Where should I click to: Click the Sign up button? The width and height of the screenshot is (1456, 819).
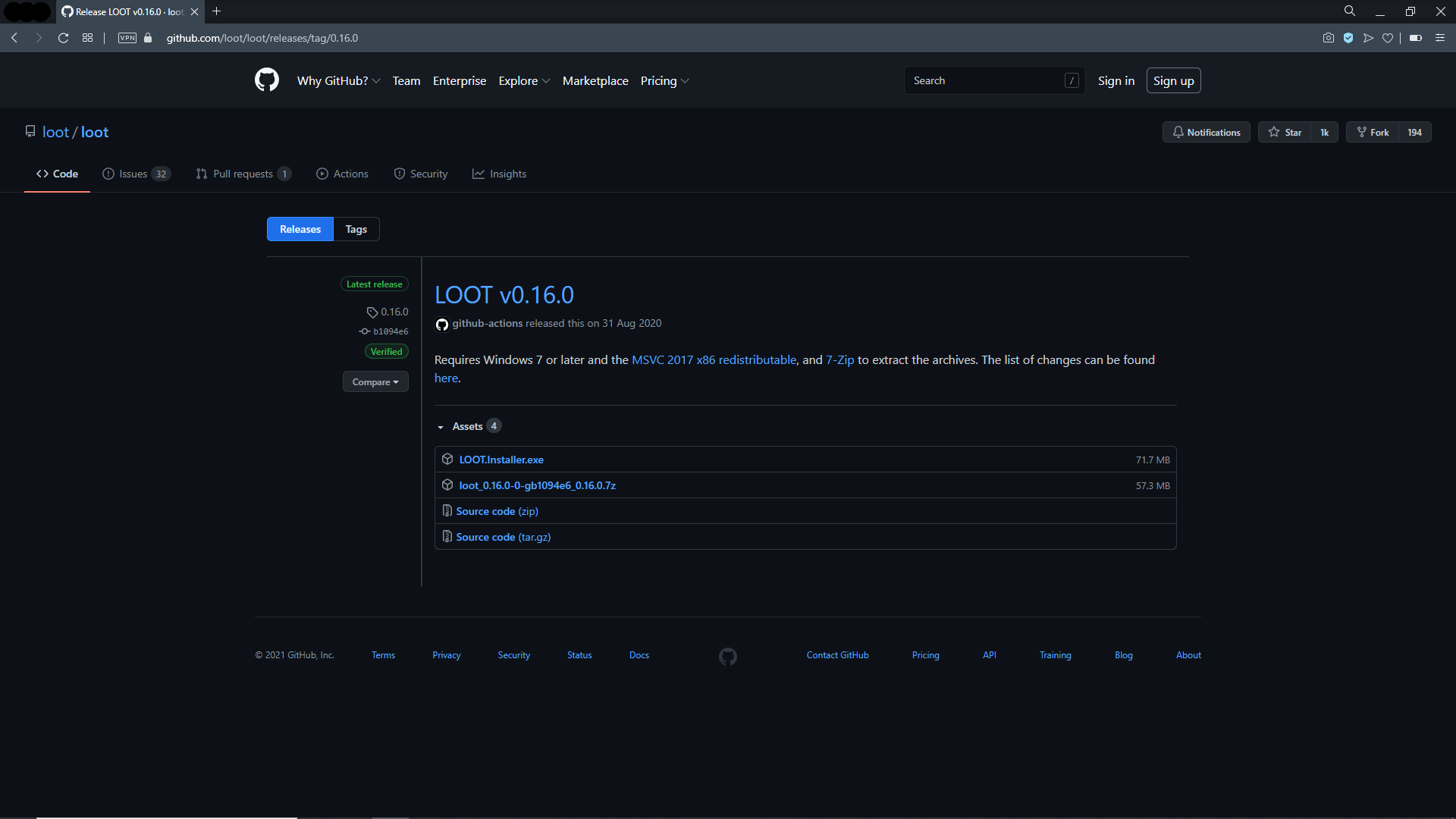1173,81
